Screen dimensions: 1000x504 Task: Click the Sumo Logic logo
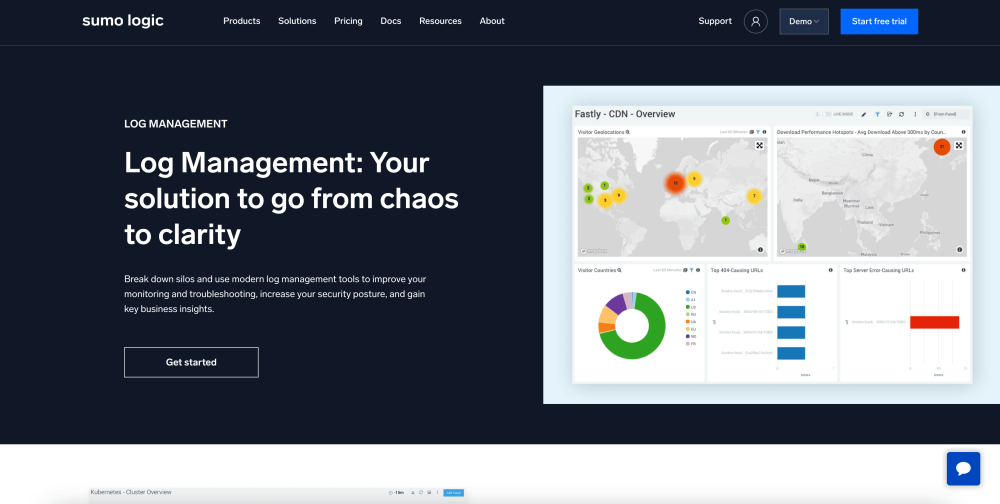click(x=123, y=21)
